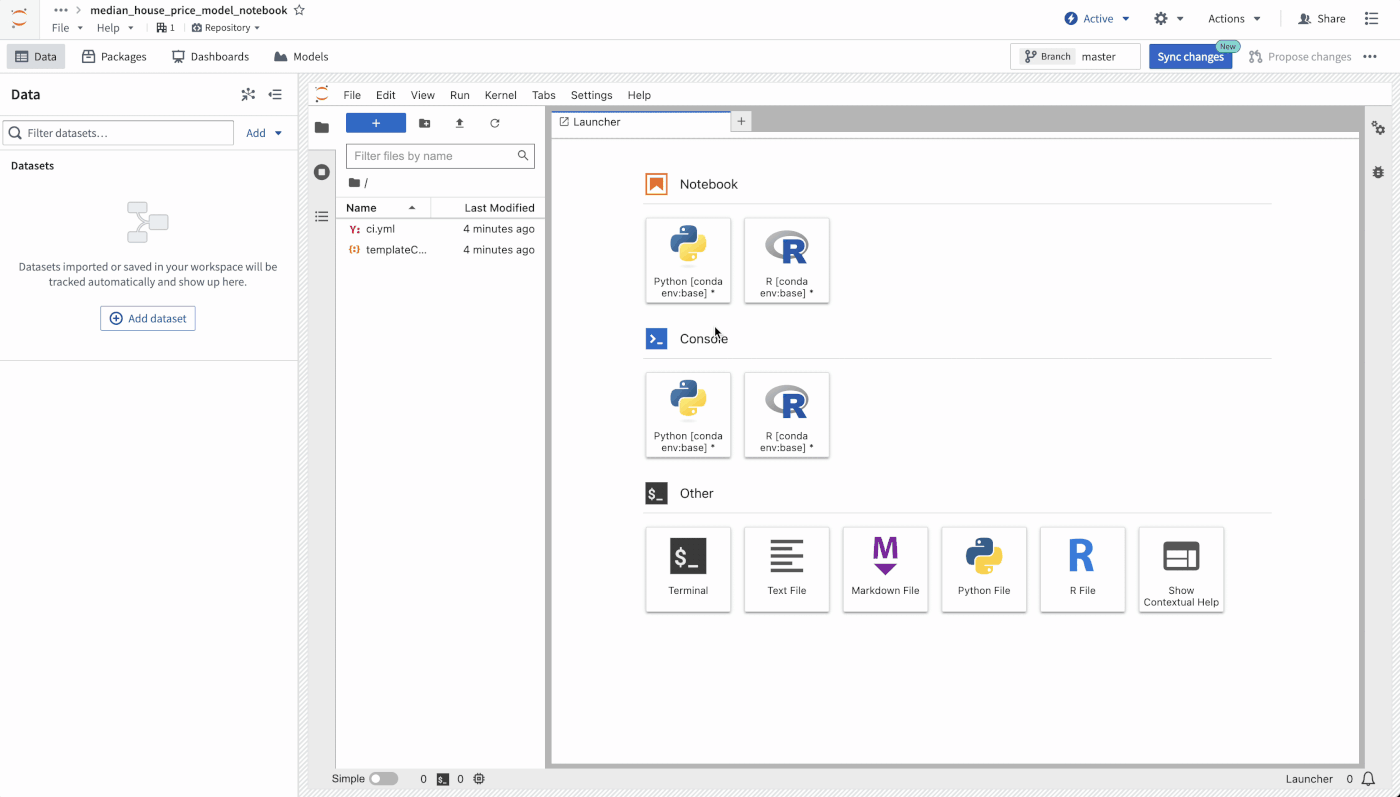1400x797 pixels.
Task: Click the Foundry logo icon at top-left
Action: (x=19, y=18)
